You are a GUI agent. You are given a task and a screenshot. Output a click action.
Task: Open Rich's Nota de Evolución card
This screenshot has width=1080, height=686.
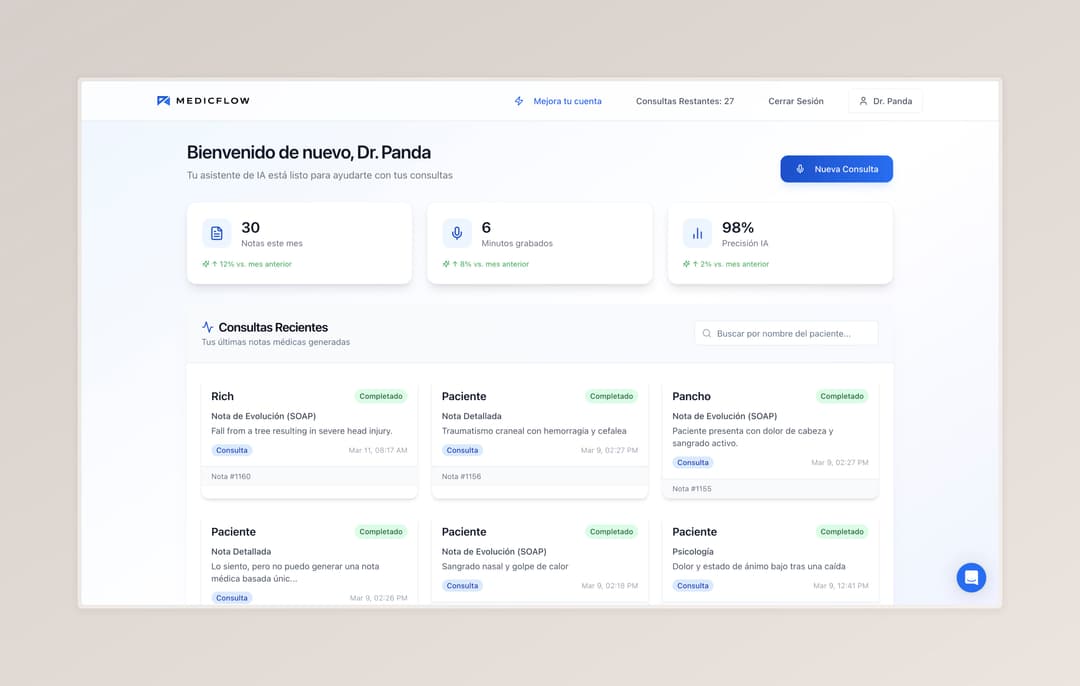click(x=309, y=423)
